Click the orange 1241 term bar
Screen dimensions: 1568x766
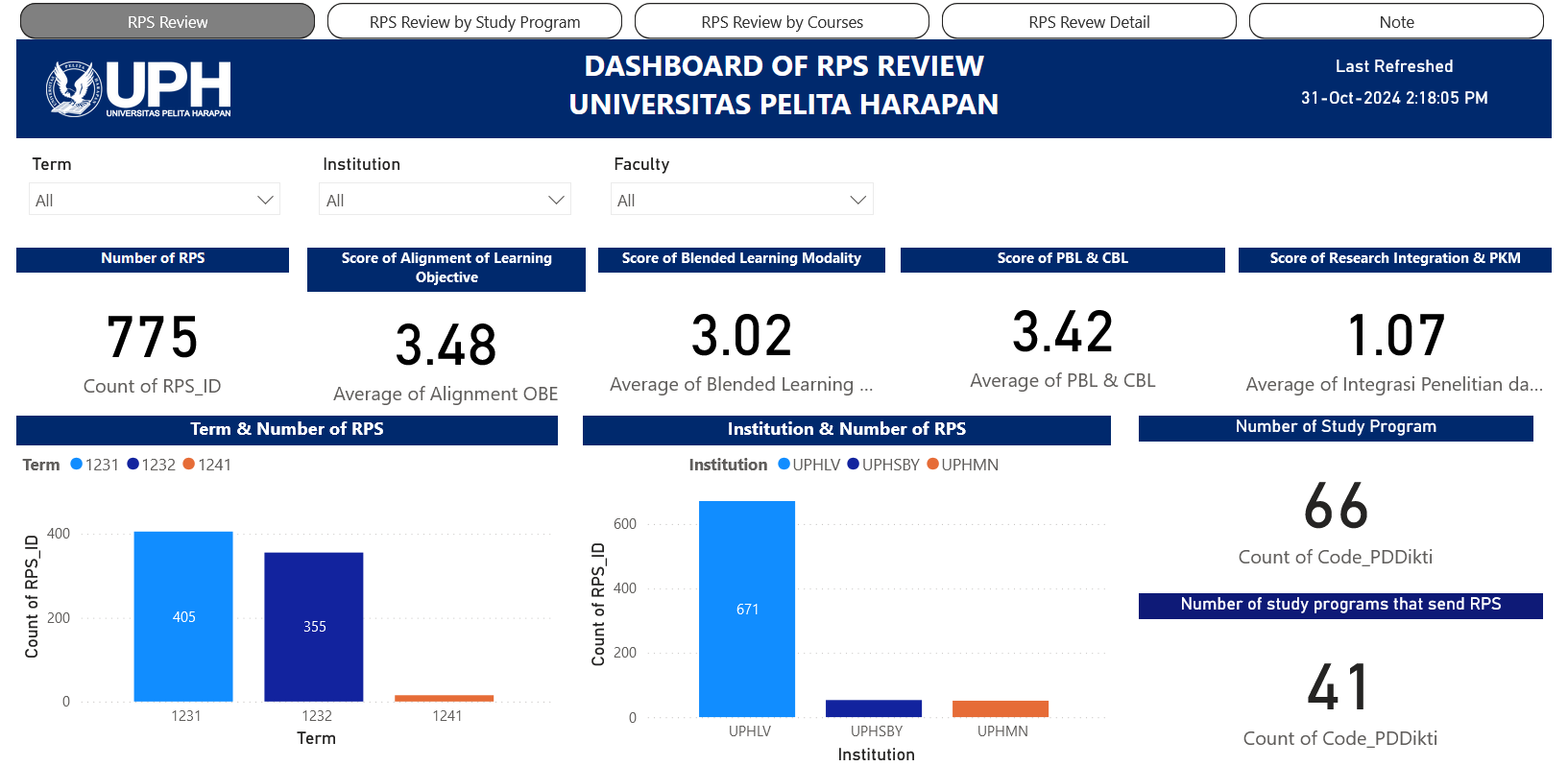tap(444, 698)
